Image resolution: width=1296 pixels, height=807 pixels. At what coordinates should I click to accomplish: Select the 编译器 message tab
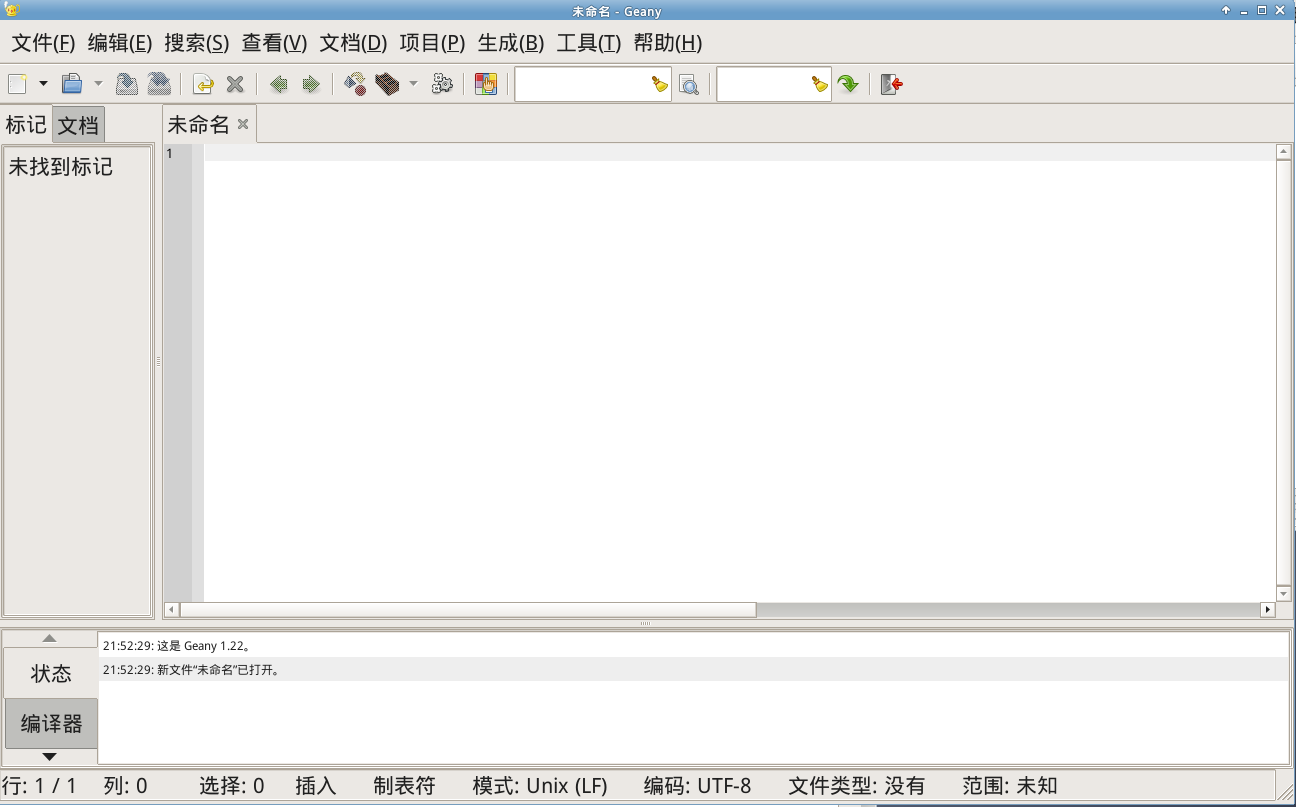(x=51, y=723)
